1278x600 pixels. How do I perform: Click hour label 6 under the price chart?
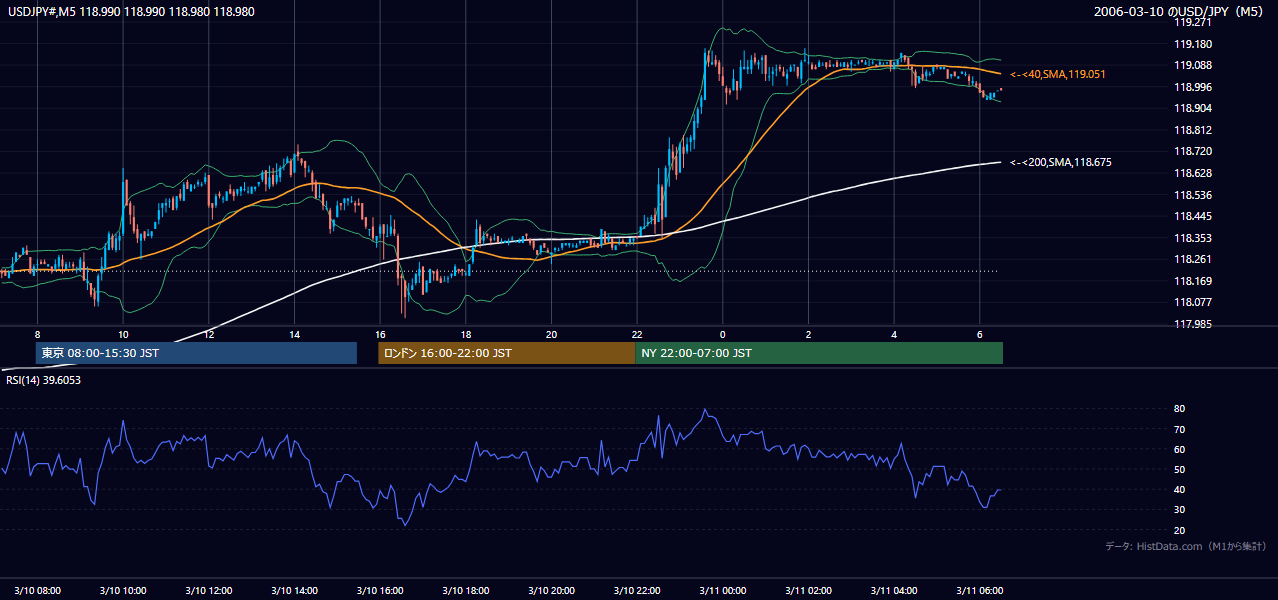[x=980, y=334]
